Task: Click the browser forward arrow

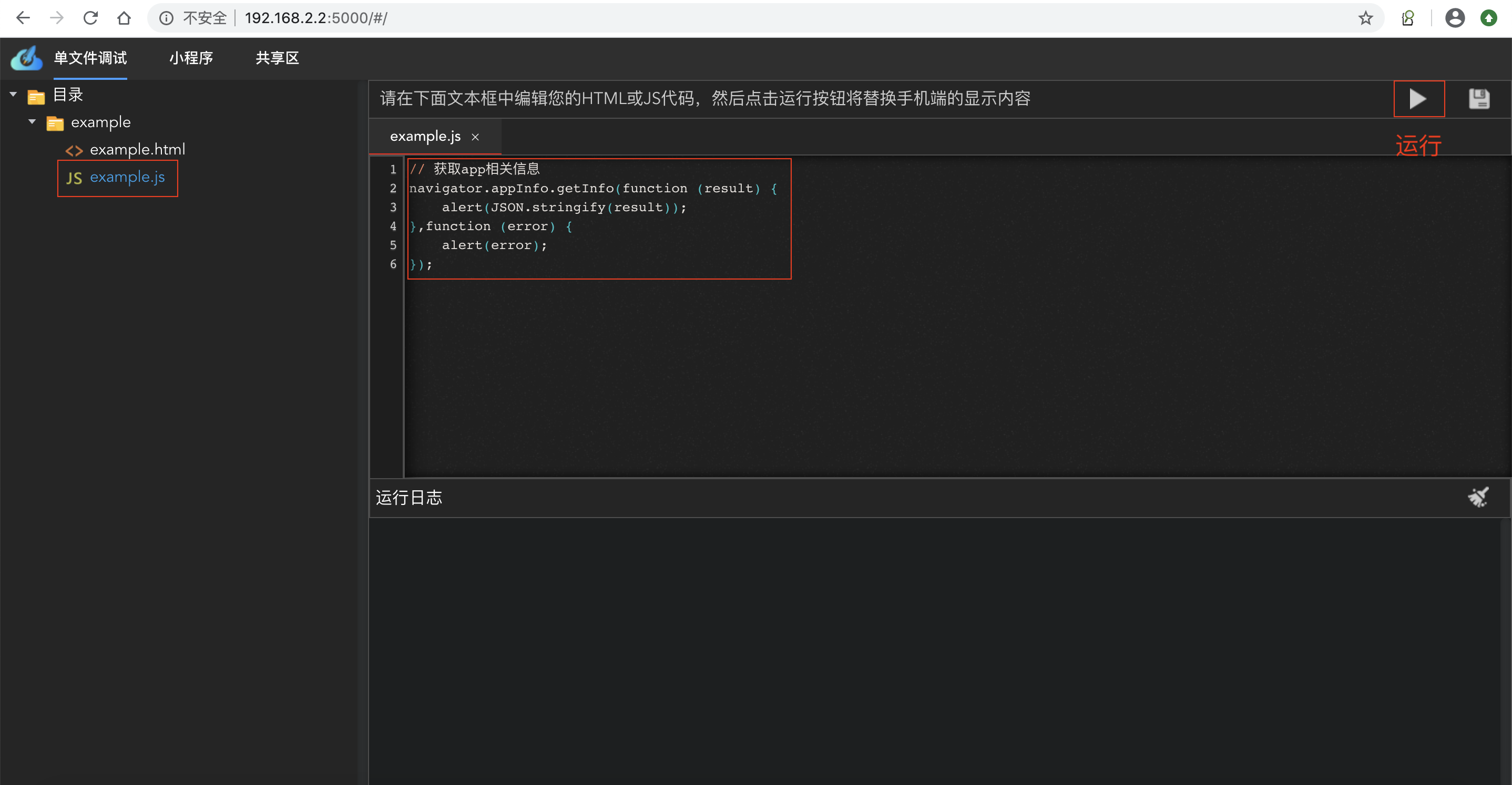Action: (x=56, y=18)
